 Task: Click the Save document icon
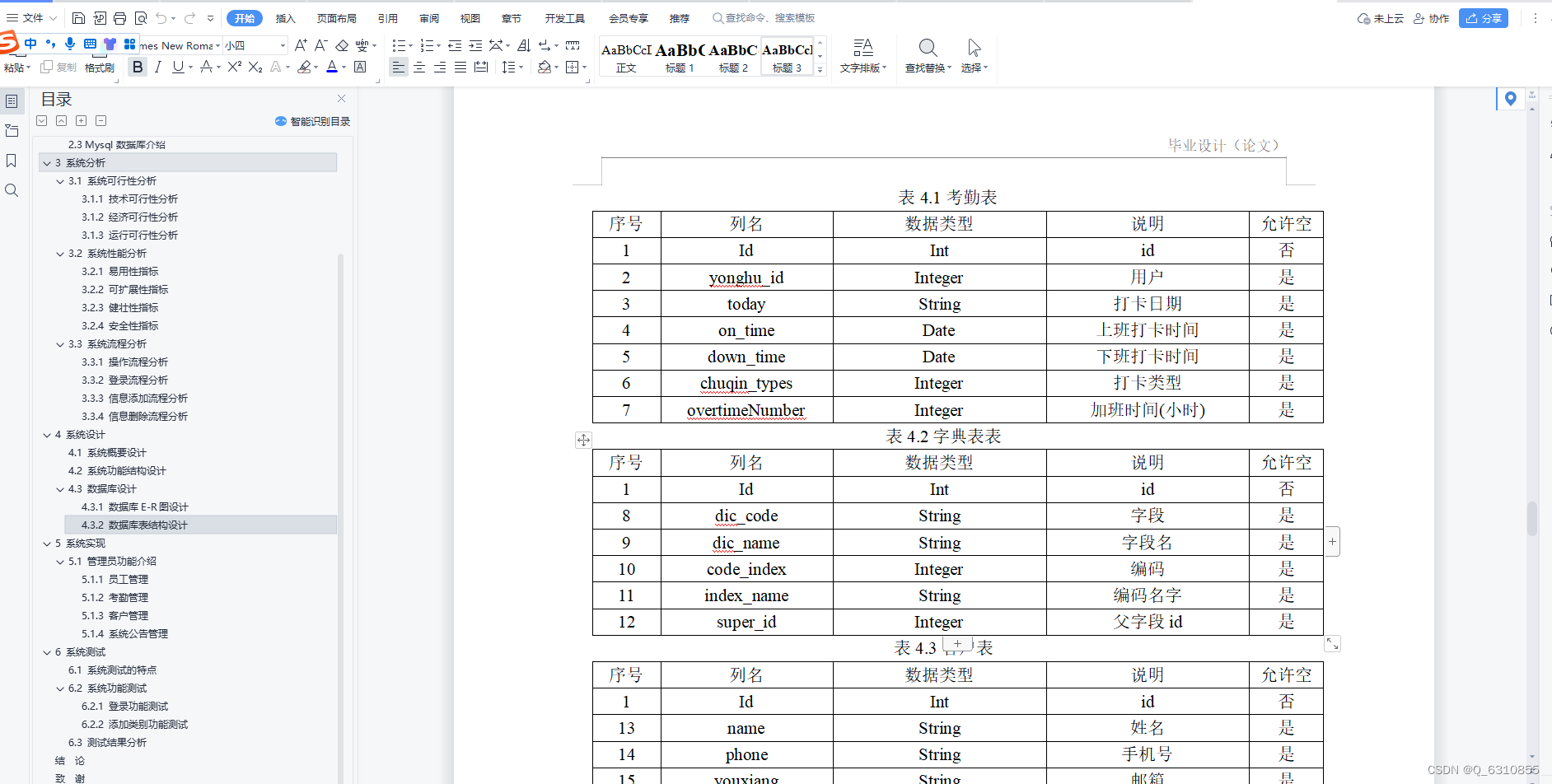click(x=78, y=18)
